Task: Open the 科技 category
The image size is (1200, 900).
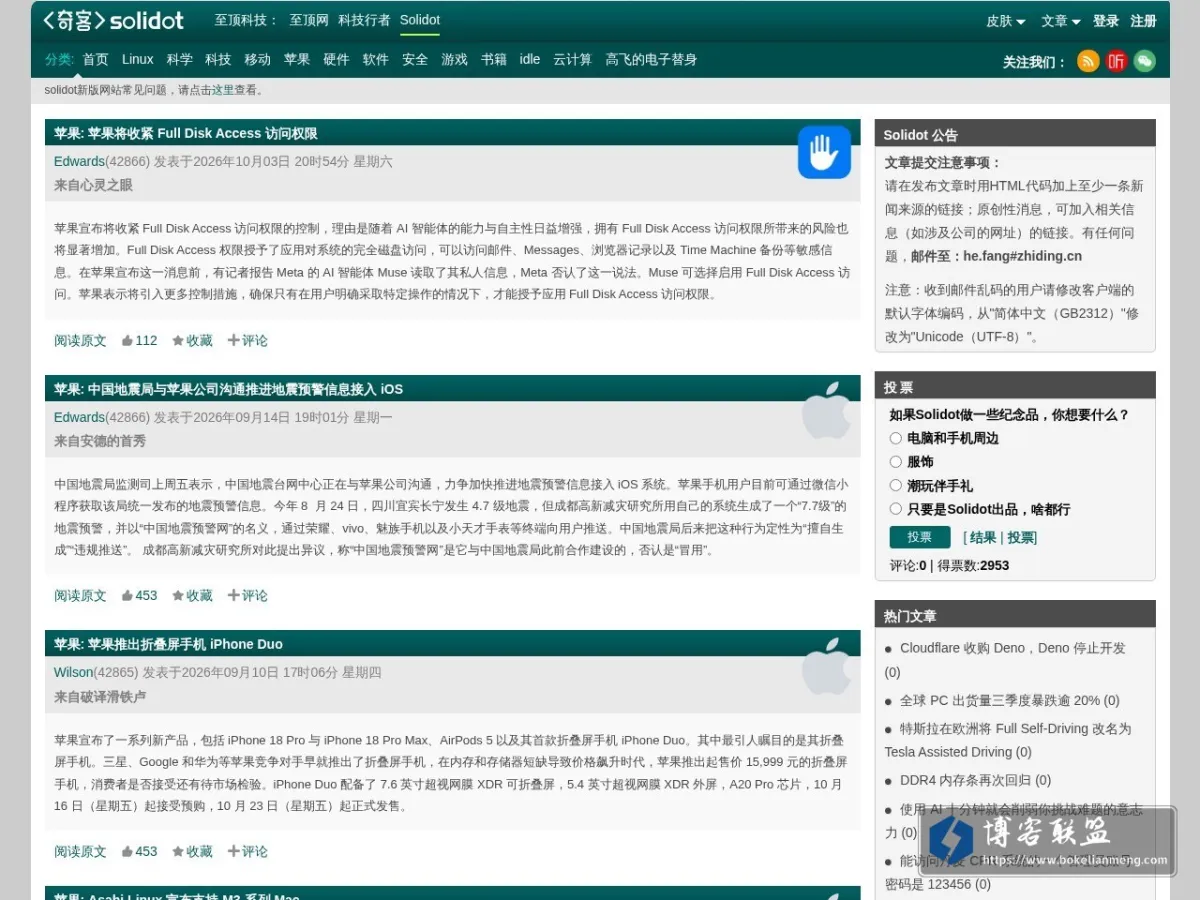Action: [218, 59]
